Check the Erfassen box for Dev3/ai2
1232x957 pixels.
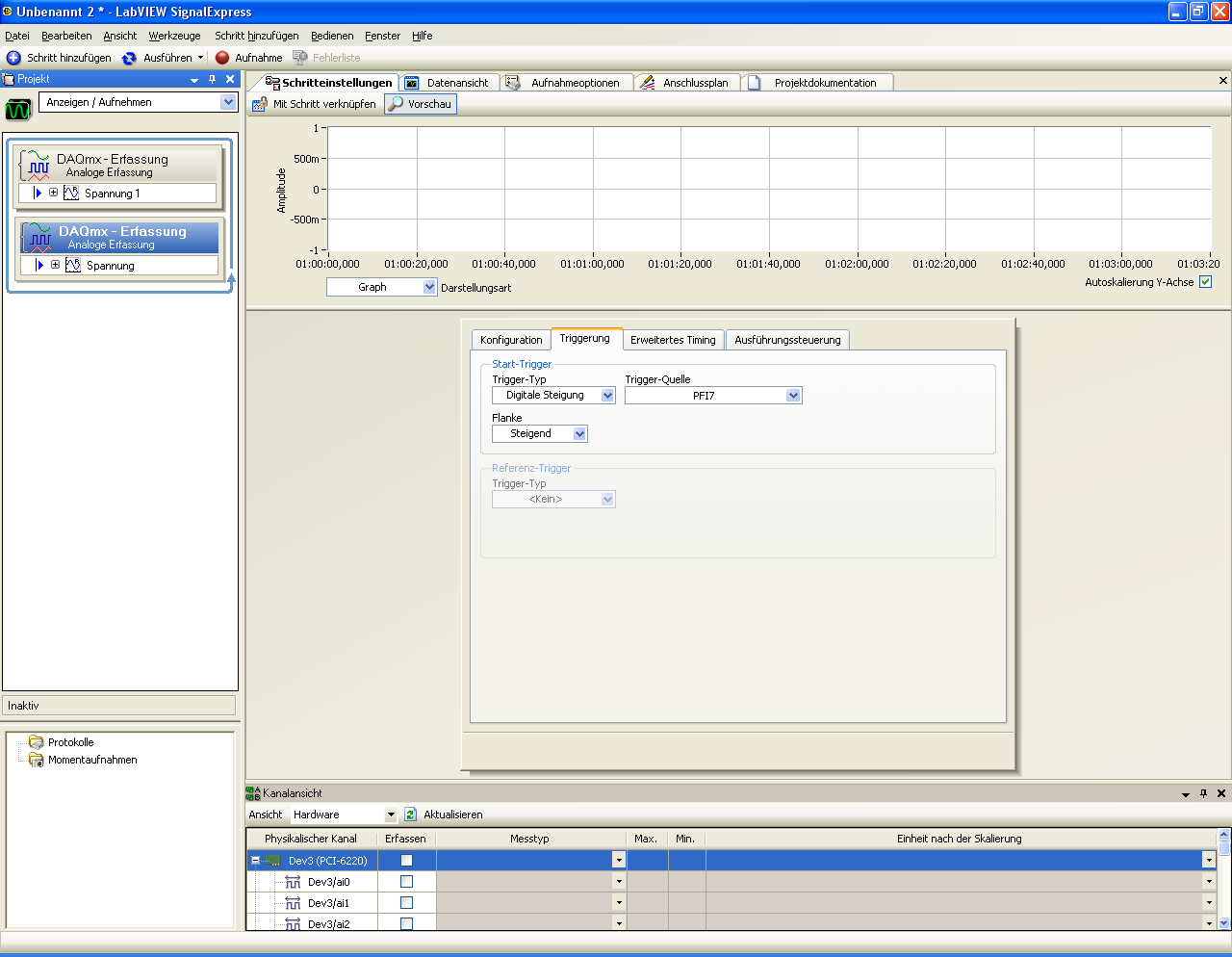[406, 924]
